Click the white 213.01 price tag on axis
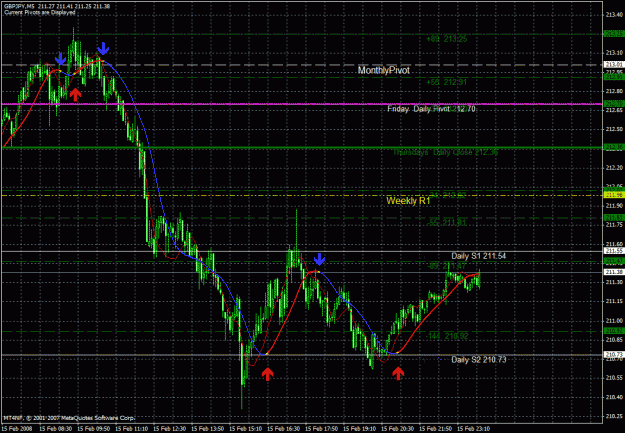Screen dimensions: 625x433 [x=614, y=65]
